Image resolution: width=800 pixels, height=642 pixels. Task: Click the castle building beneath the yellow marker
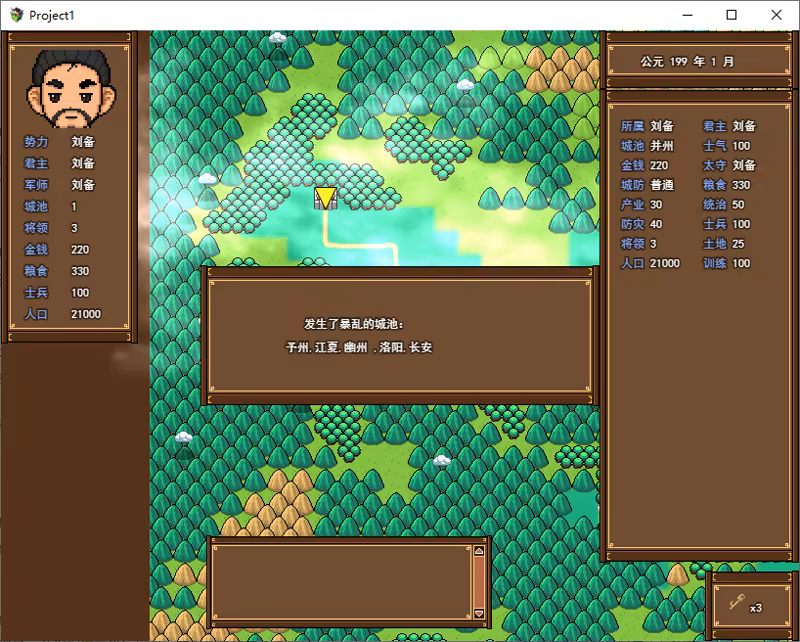(x=325, y=204)
